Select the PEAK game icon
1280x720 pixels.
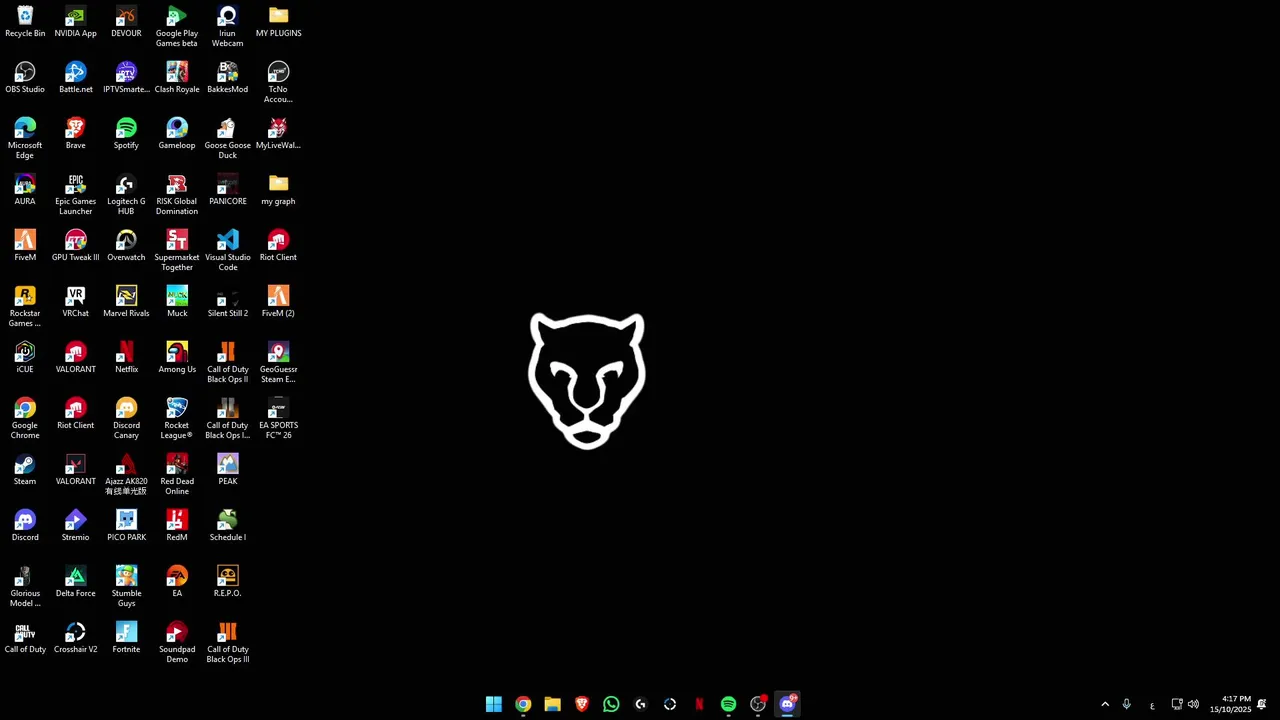click(228, 470)
